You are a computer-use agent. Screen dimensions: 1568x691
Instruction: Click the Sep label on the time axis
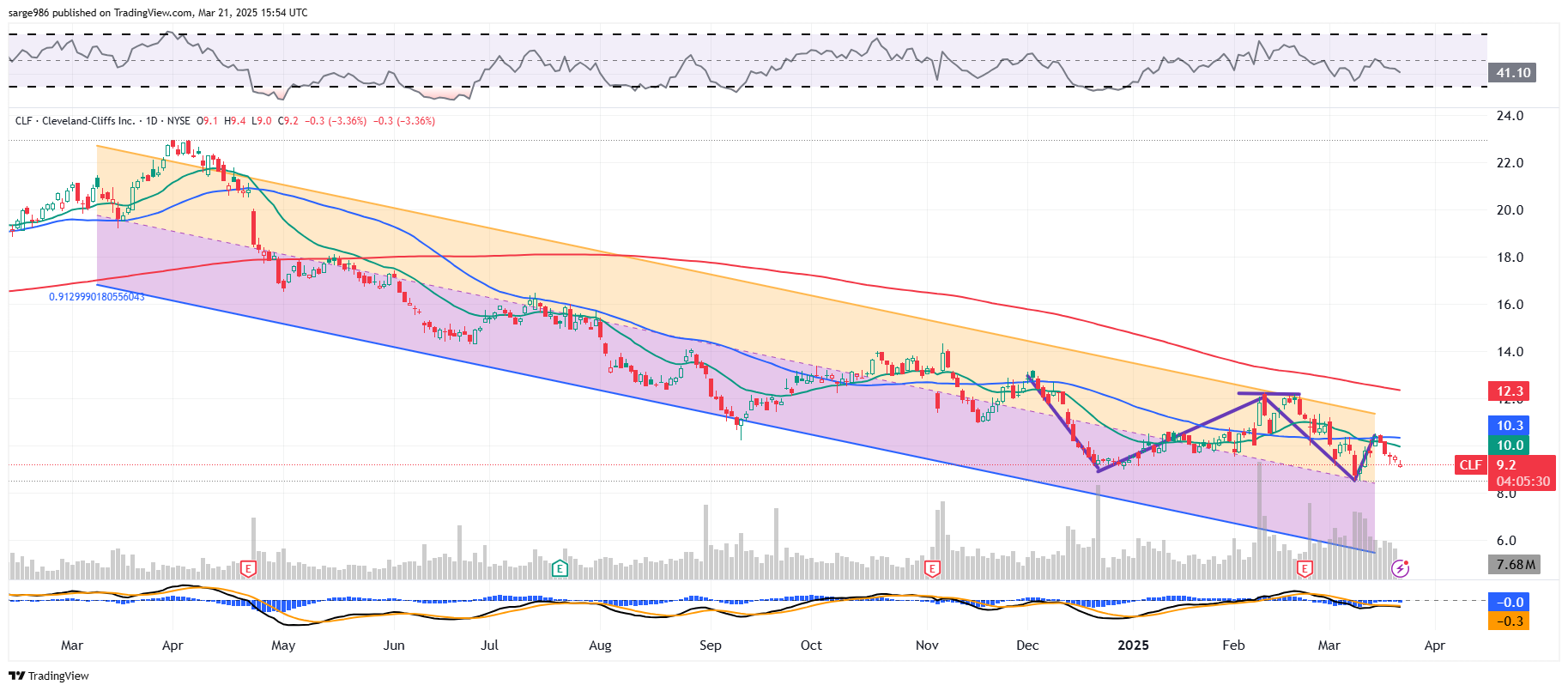(x=710, y=646)
